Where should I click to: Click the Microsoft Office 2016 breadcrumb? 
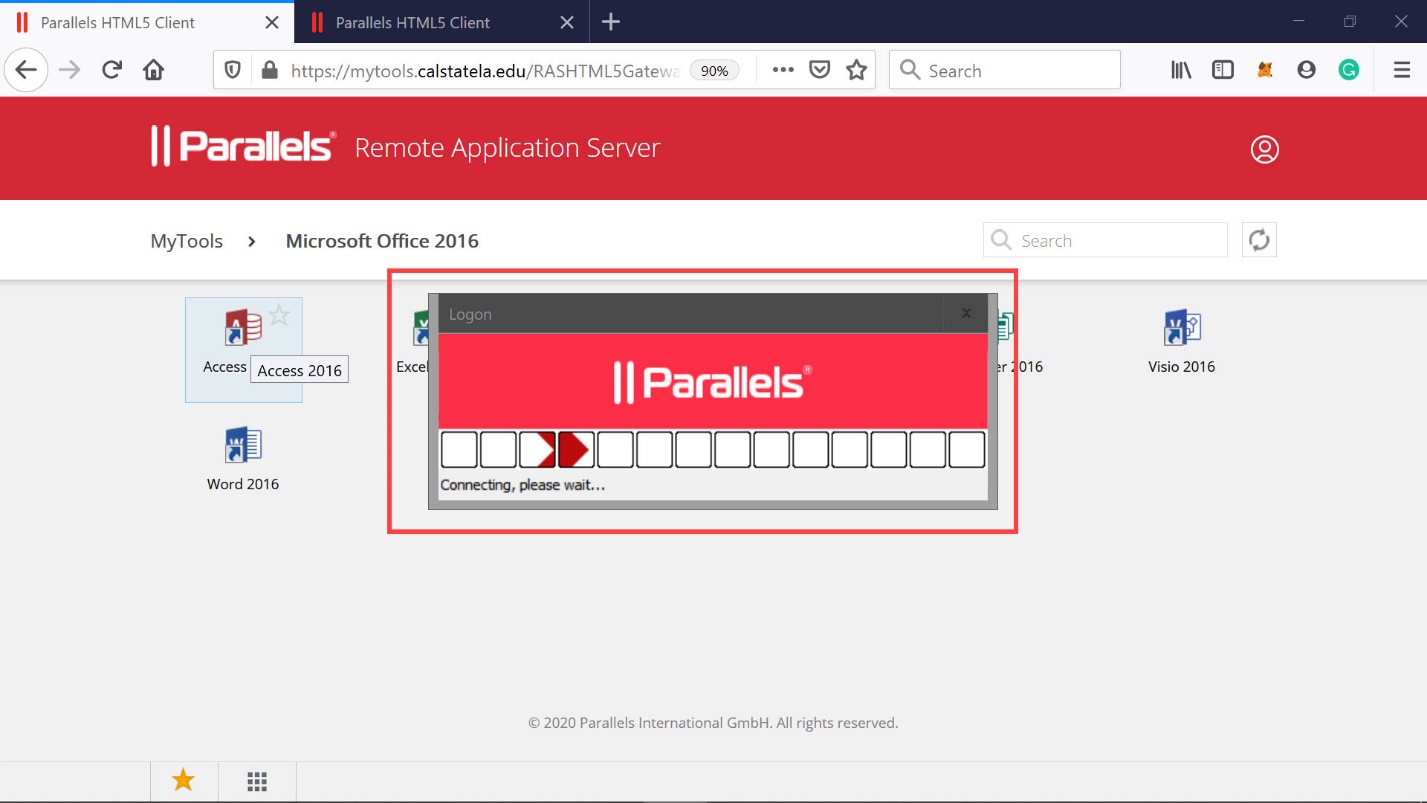(x=382, y=241)
